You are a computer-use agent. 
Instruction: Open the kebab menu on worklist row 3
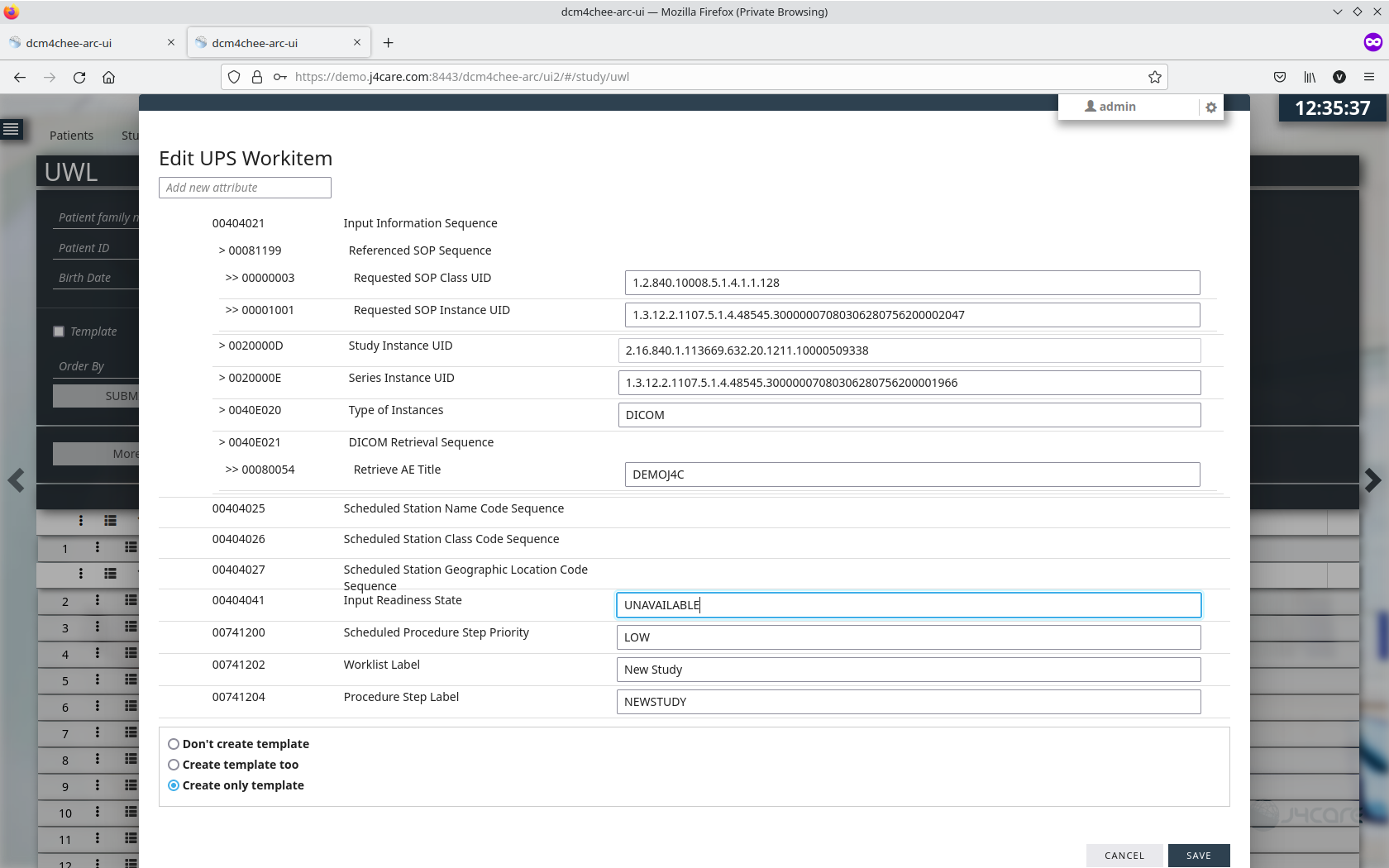click(x=98, y=627)
